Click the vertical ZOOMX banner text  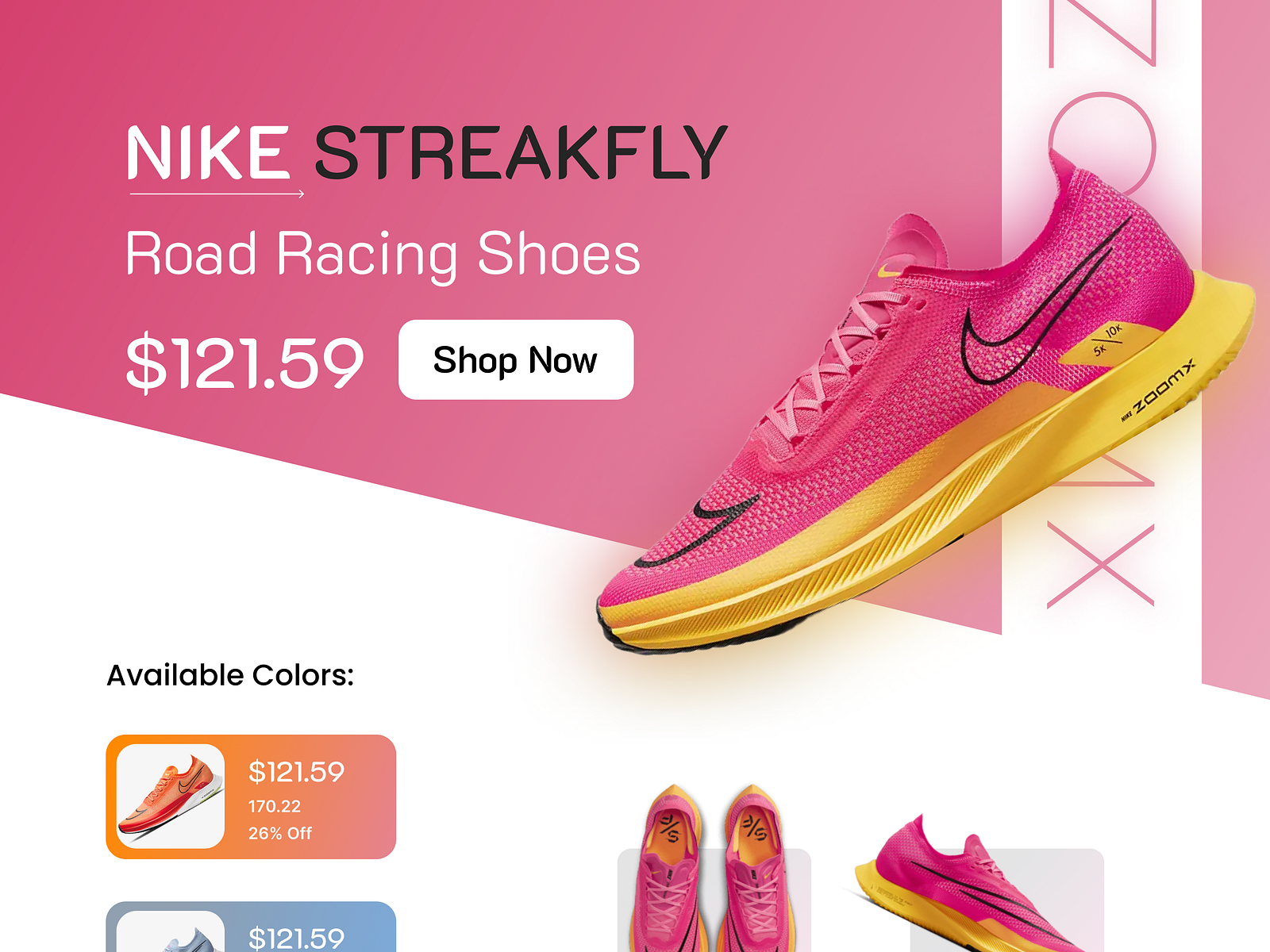tap(1102, 305)
